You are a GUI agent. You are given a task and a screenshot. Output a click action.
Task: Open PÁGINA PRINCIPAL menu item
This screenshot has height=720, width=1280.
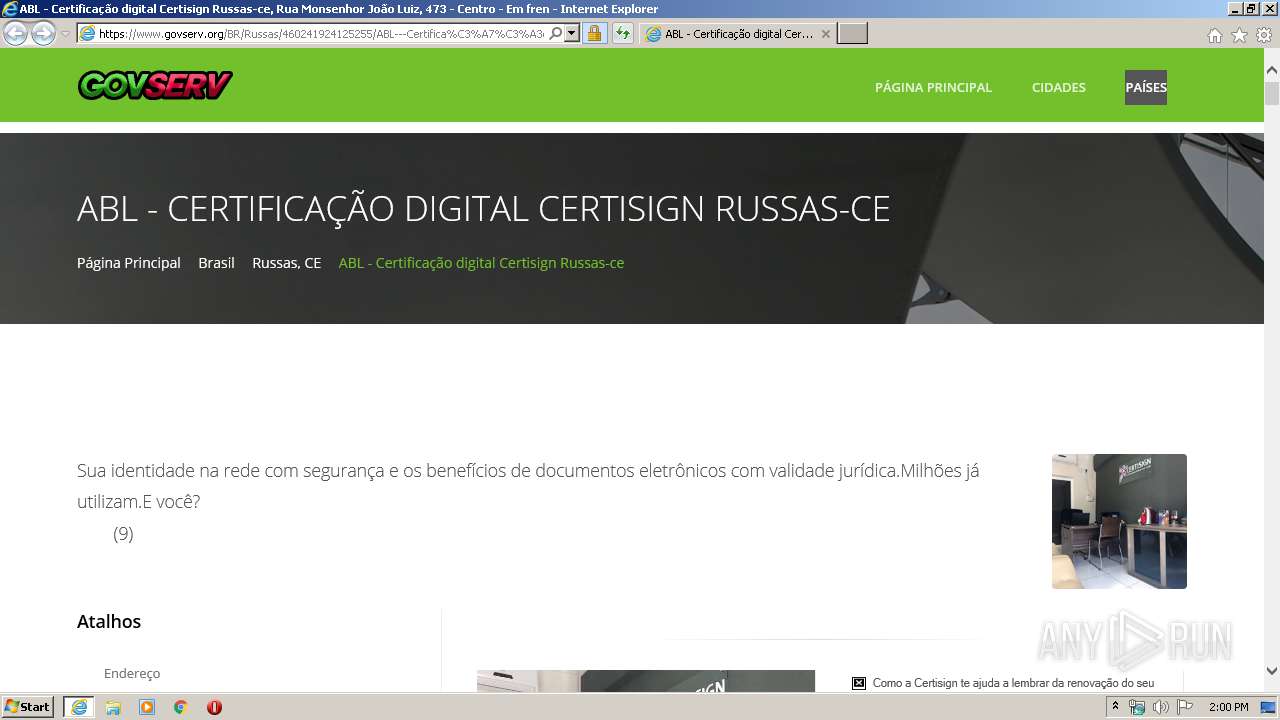pos(933,87)
